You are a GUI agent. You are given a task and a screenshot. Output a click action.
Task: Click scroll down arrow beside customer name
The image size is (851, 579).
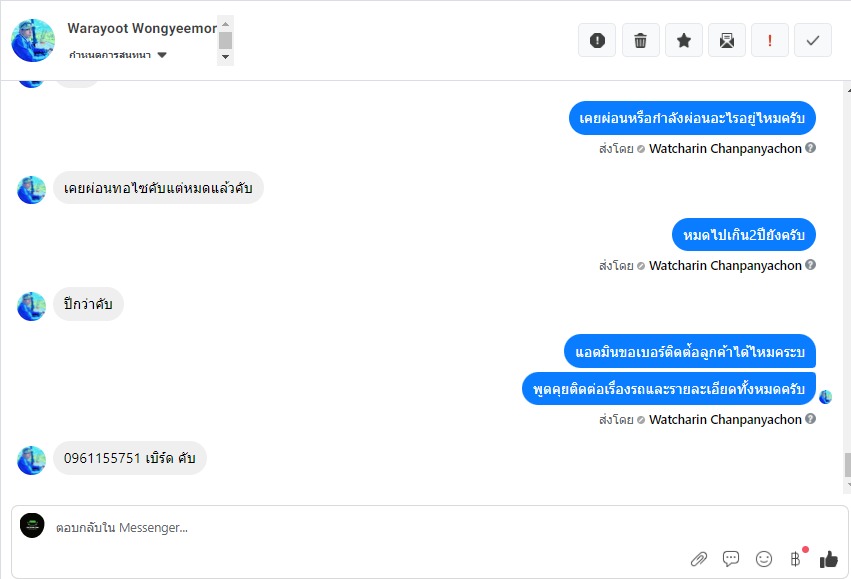pyautogui.click(x=225, y=56)
